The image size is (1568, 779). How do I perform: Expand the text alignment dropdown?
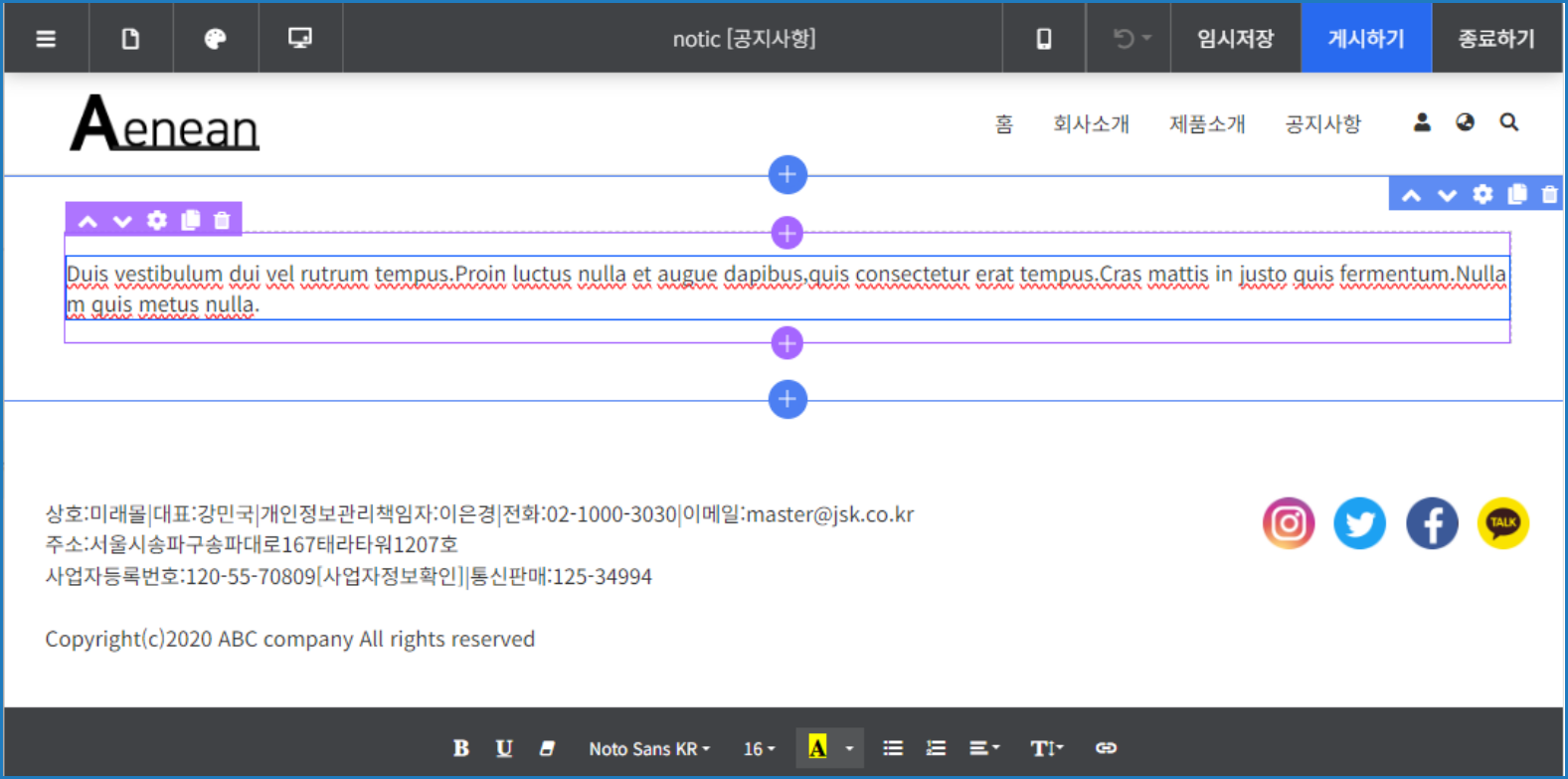coord(983,748)
